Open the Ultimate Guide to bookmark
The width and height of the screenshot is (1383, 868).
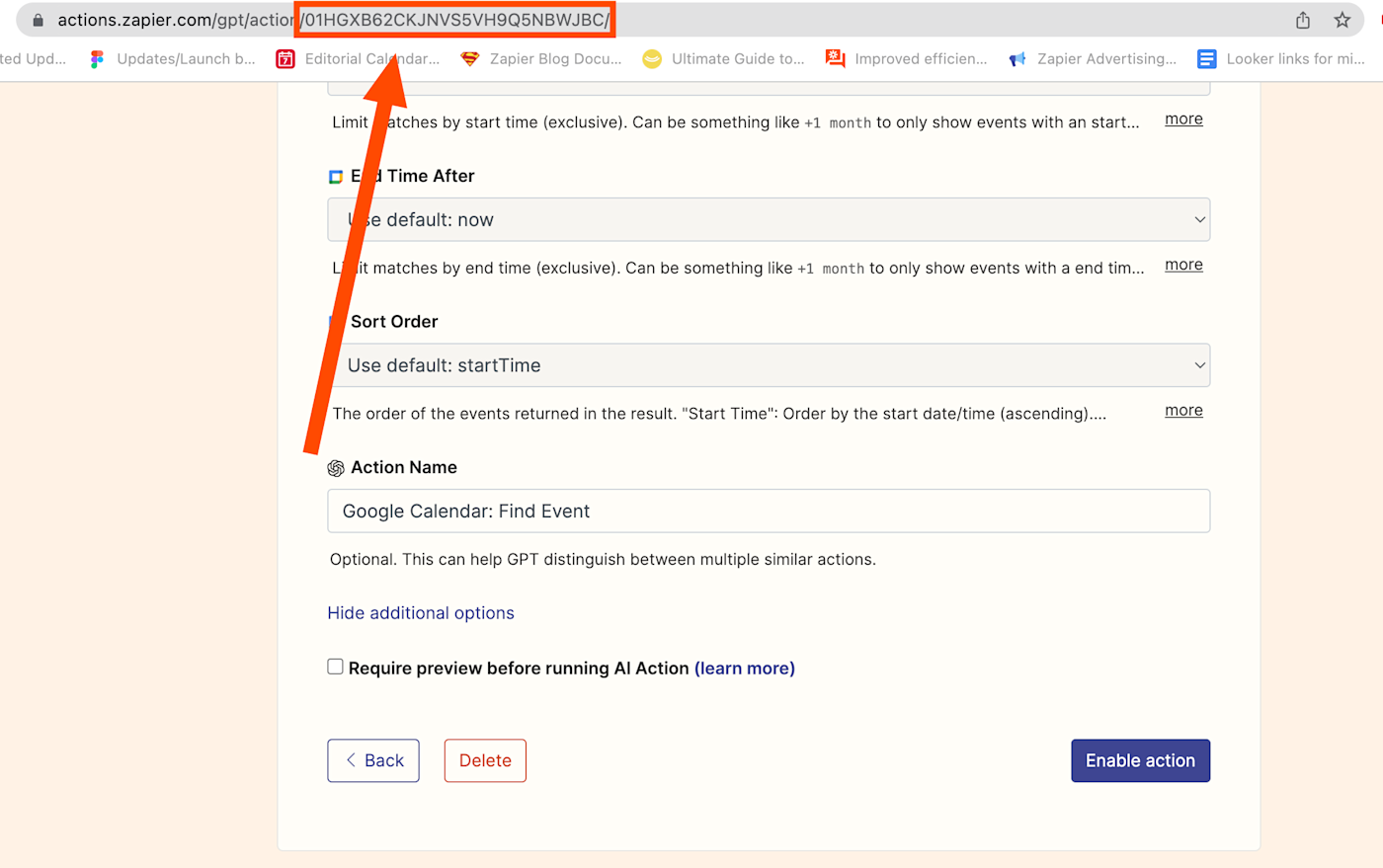pos(724,59)
